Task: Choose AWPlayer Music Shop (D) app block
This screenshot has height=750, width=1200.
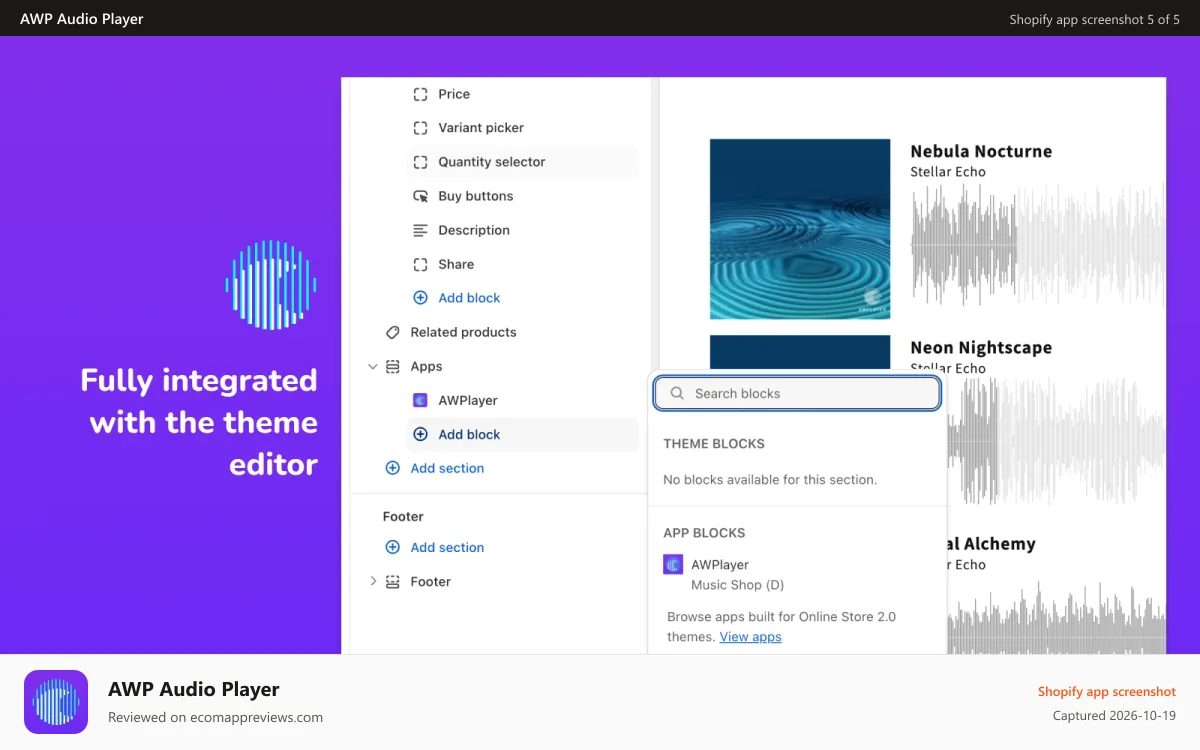Action: point(797,575)
